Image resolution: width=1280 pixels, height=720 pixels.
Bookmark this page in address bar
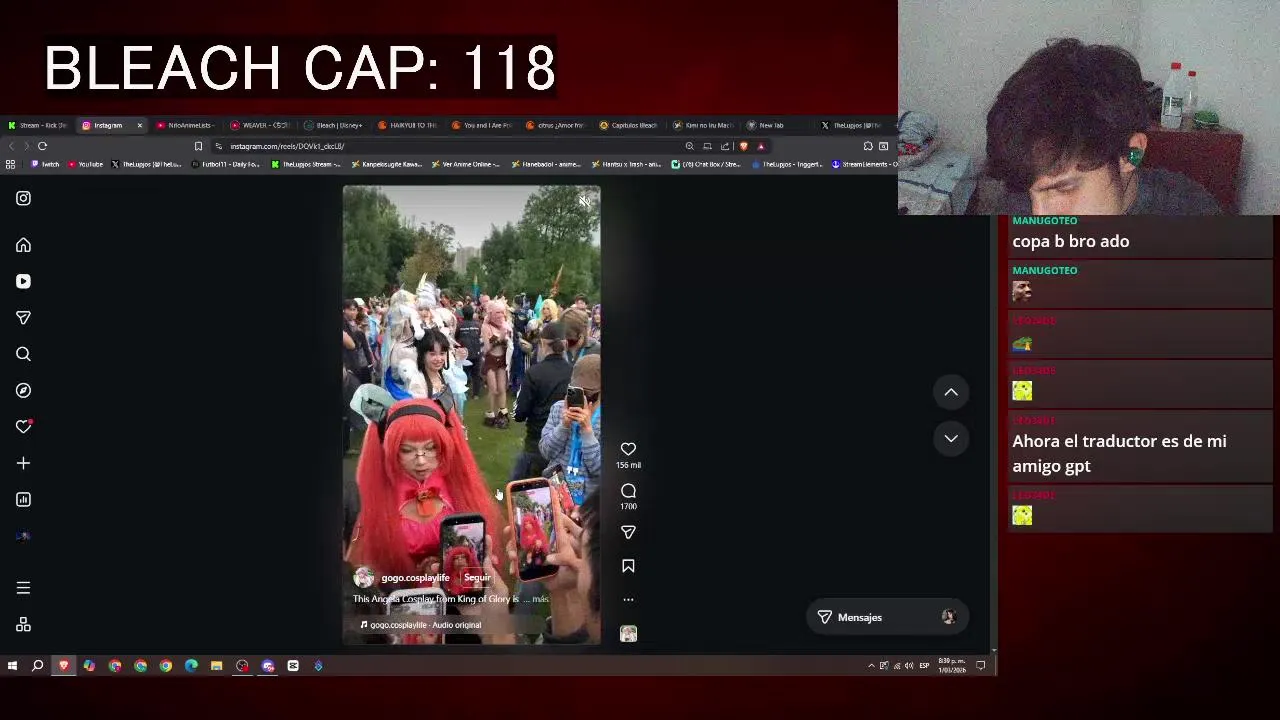tap(198, 146)
